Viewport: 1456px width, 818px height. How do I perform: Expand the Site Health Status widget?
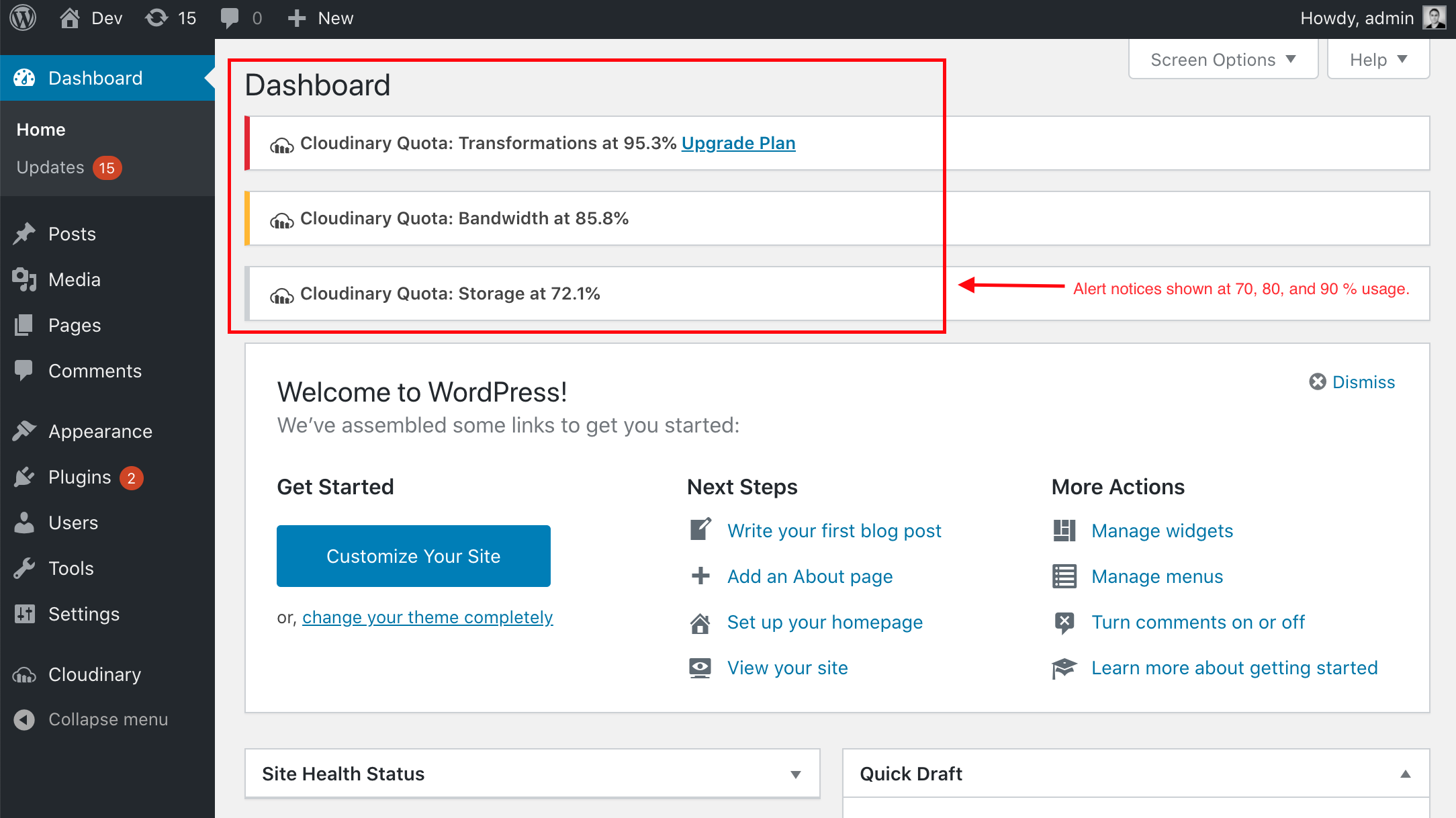pos(796,774)
